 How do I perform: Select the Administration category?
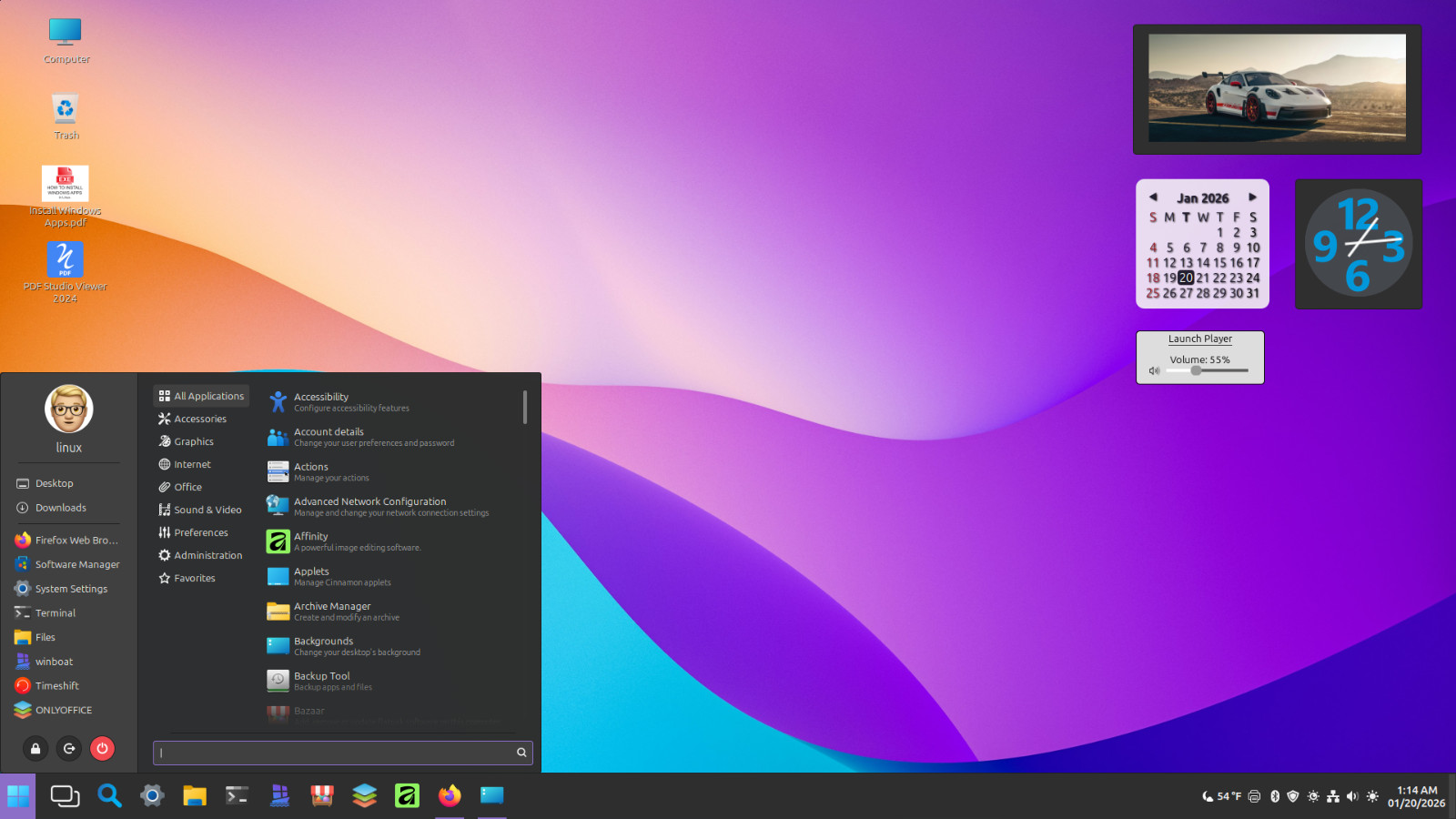[201, 555]
